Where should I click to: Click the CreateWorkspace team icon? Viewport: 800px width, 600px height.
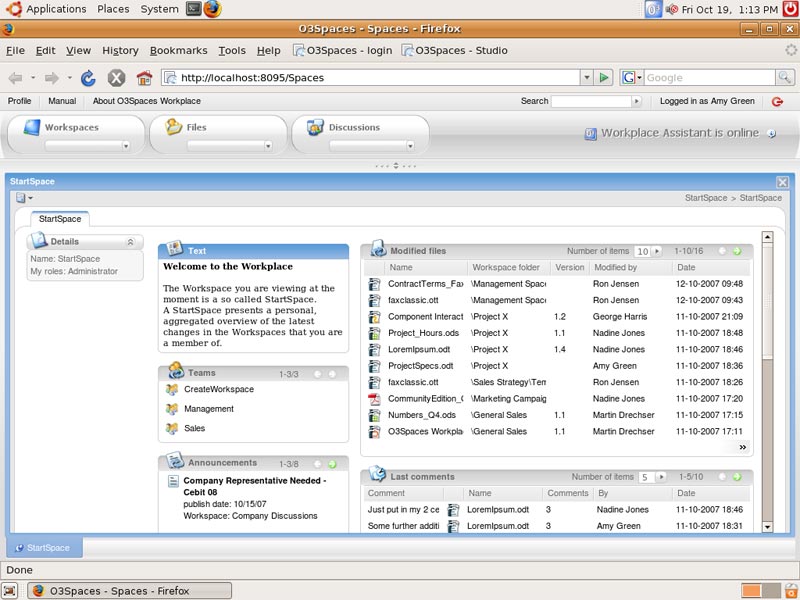tap(172, 390)
